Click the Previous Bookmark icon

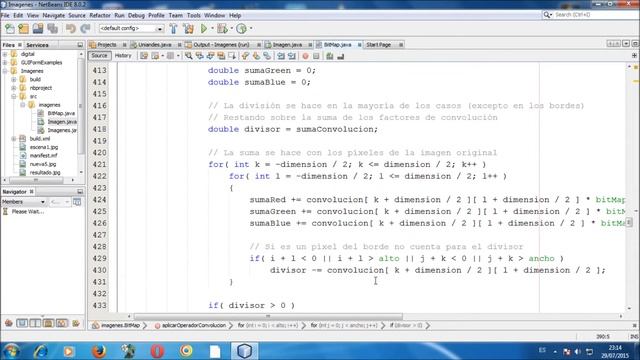tap(245, 56)
